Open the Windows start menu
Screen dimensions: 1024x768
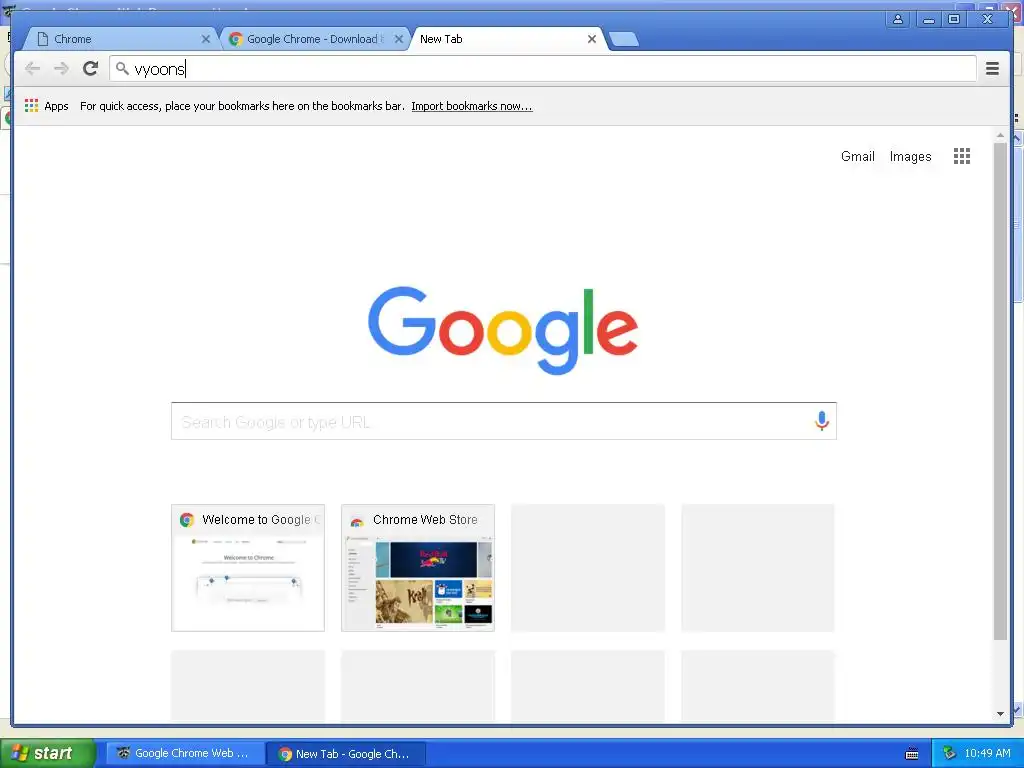48,753
